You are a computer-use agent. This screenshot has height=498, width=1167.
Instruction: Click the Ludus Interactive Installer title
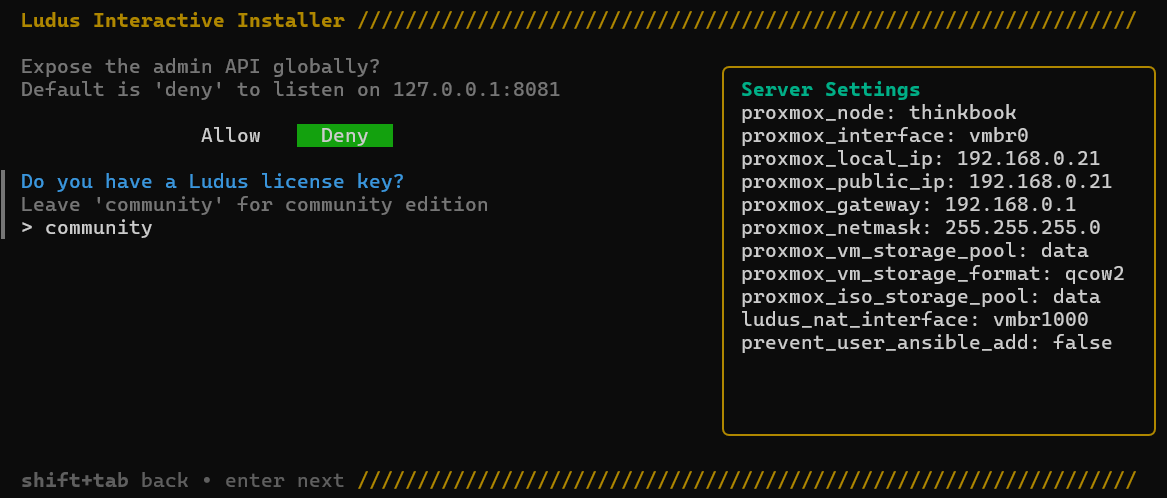tap(182, 21)
